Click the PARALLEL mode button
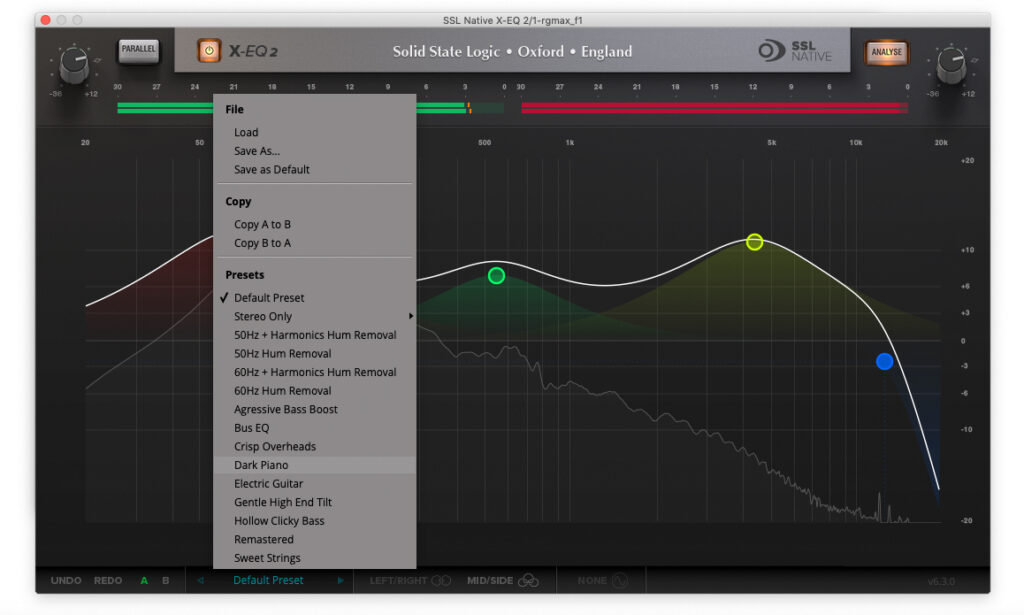This screenshot has height=615, width=1024. click(x=138, y=50)
